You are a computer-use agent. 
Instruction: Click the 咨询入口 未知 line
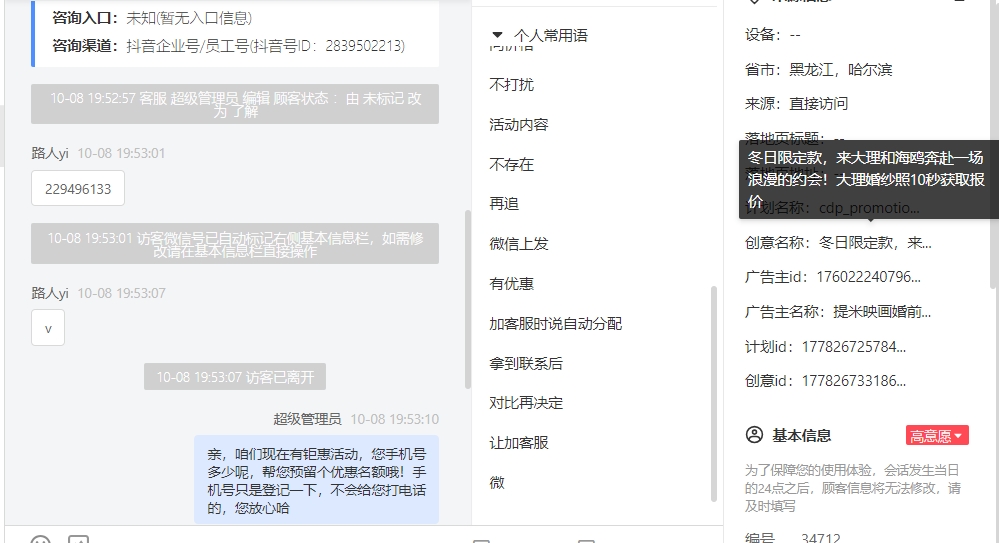pyautogui.click(x=152, y=18)
